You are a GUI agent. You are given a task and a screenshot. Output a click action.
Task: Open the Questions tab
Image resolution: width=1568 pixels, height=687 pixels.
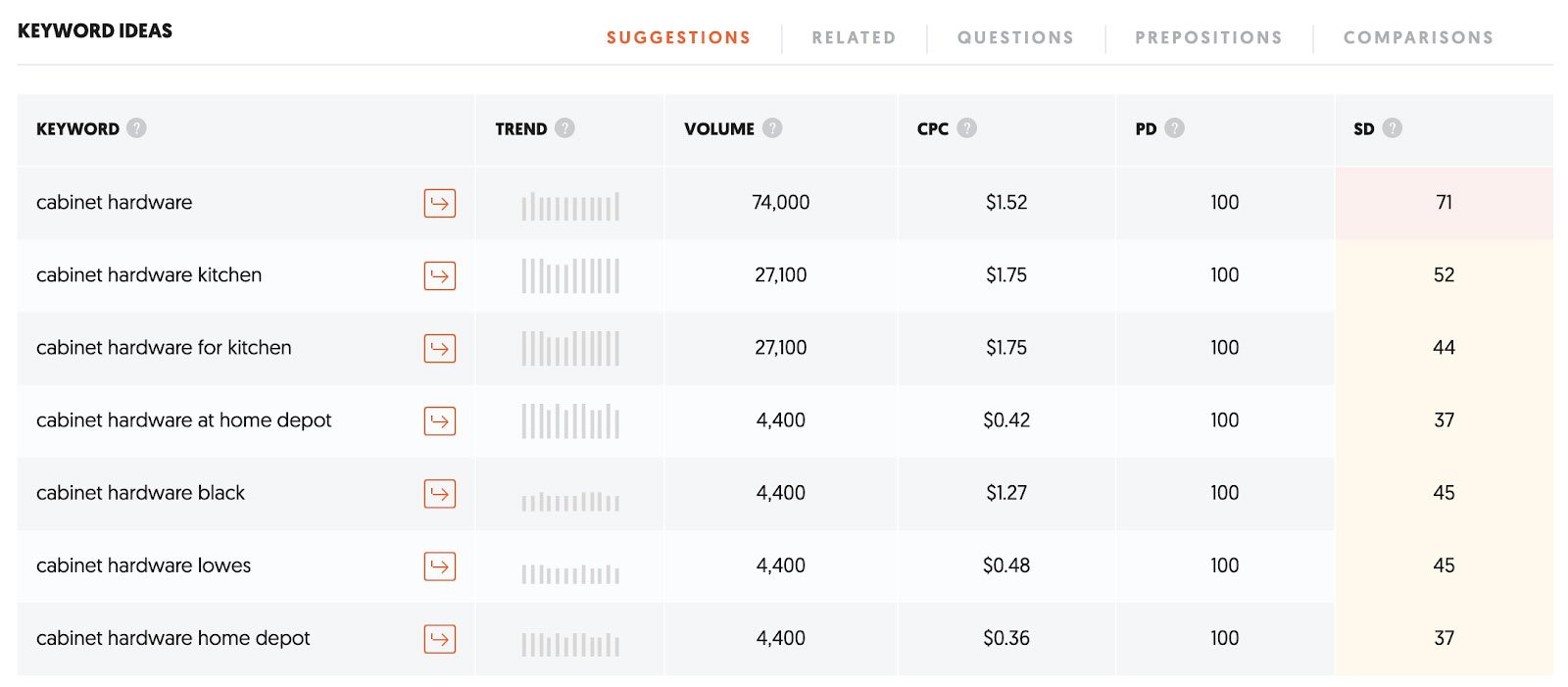tap(1015, 37)
